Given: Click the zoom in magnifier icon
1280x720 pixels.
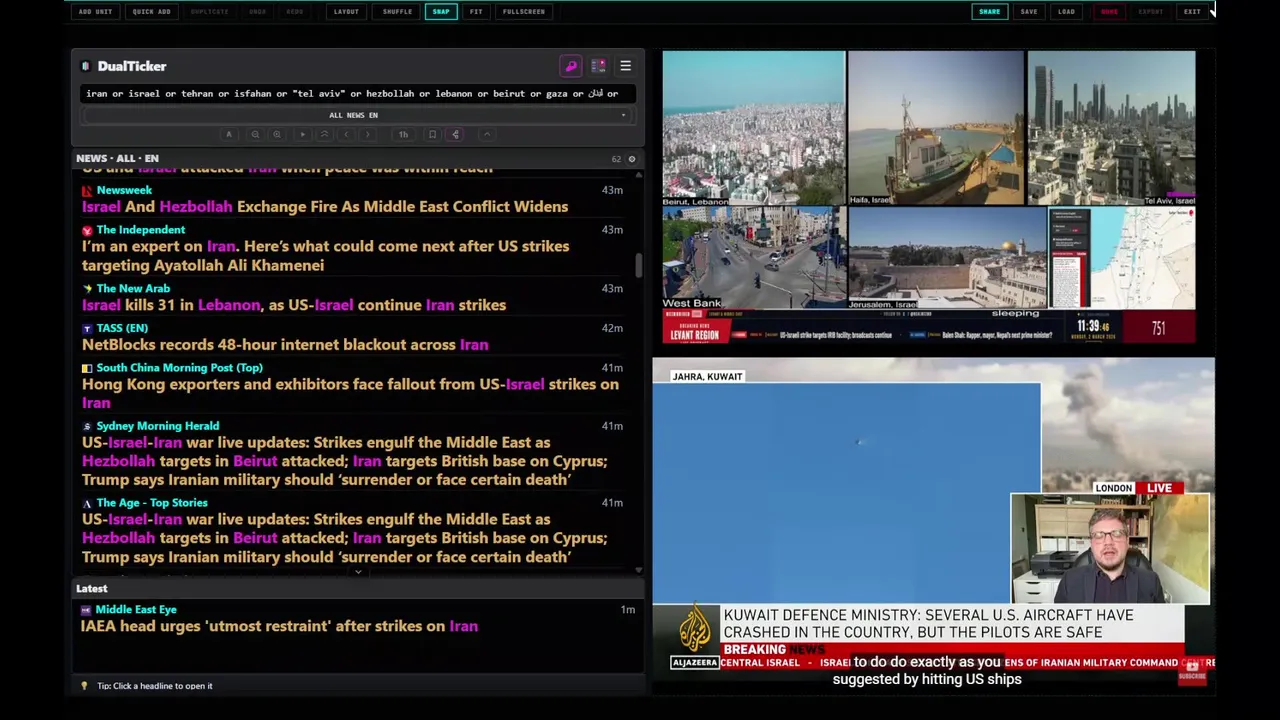Looking at the screenshot, I should click(277, 134).
